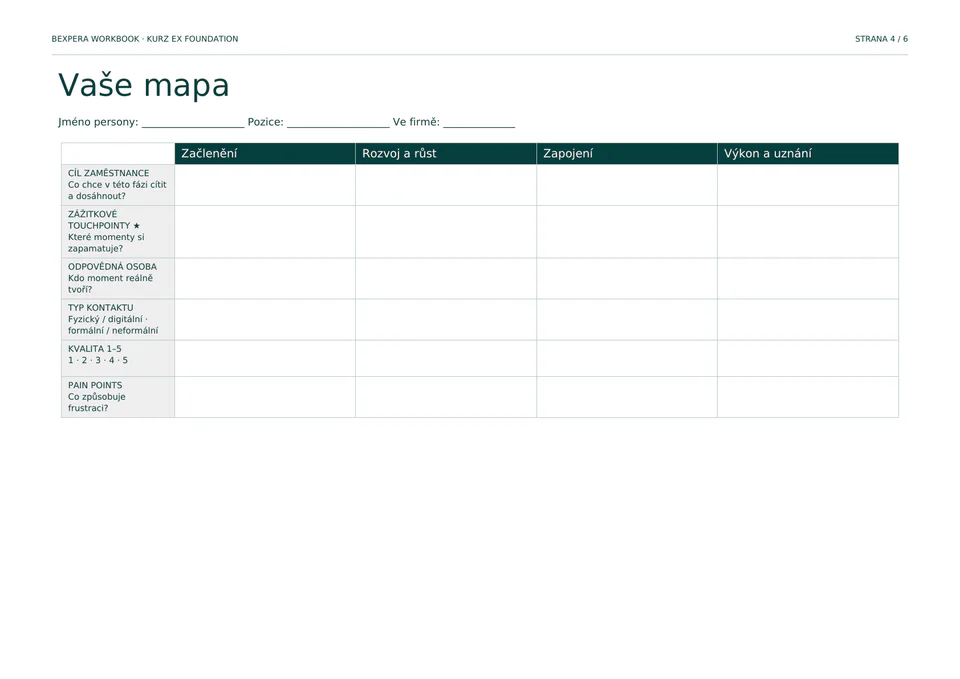
Task: Click the 'Fyzický / digitální · formální / neformální' text
Action: coord(113,324)
